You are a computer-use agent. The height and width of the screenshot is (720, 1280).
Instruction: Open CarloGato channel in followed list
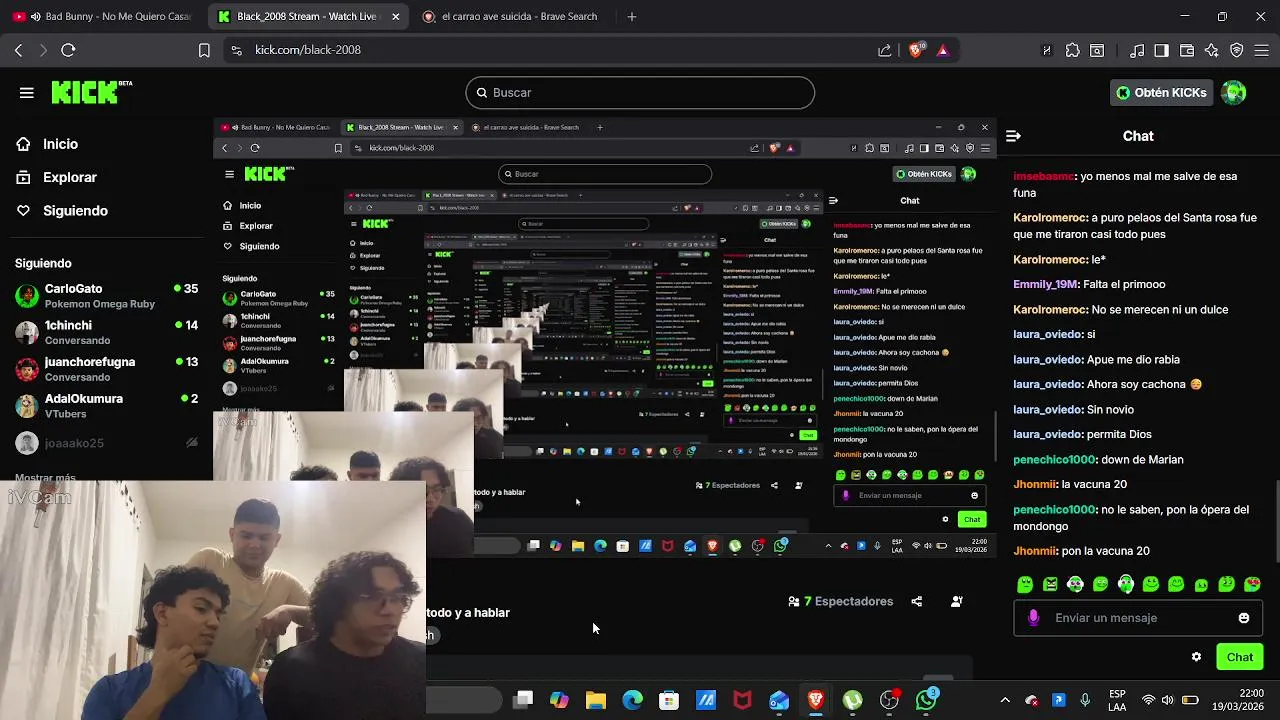pyautogui.click(x=106, y=296)
